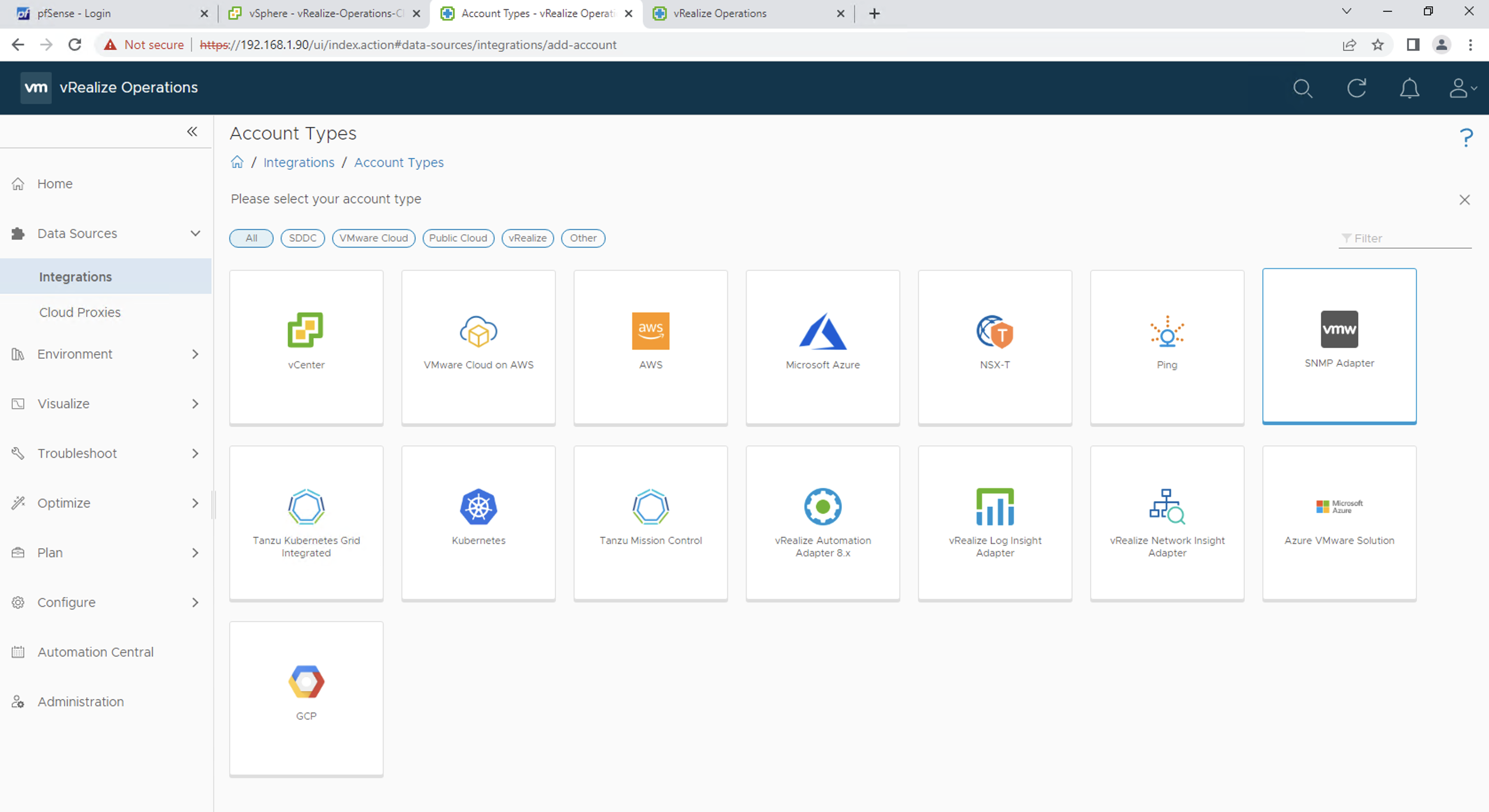Click the Filter input field
Screen dimensions: 1489x812
1405,238
